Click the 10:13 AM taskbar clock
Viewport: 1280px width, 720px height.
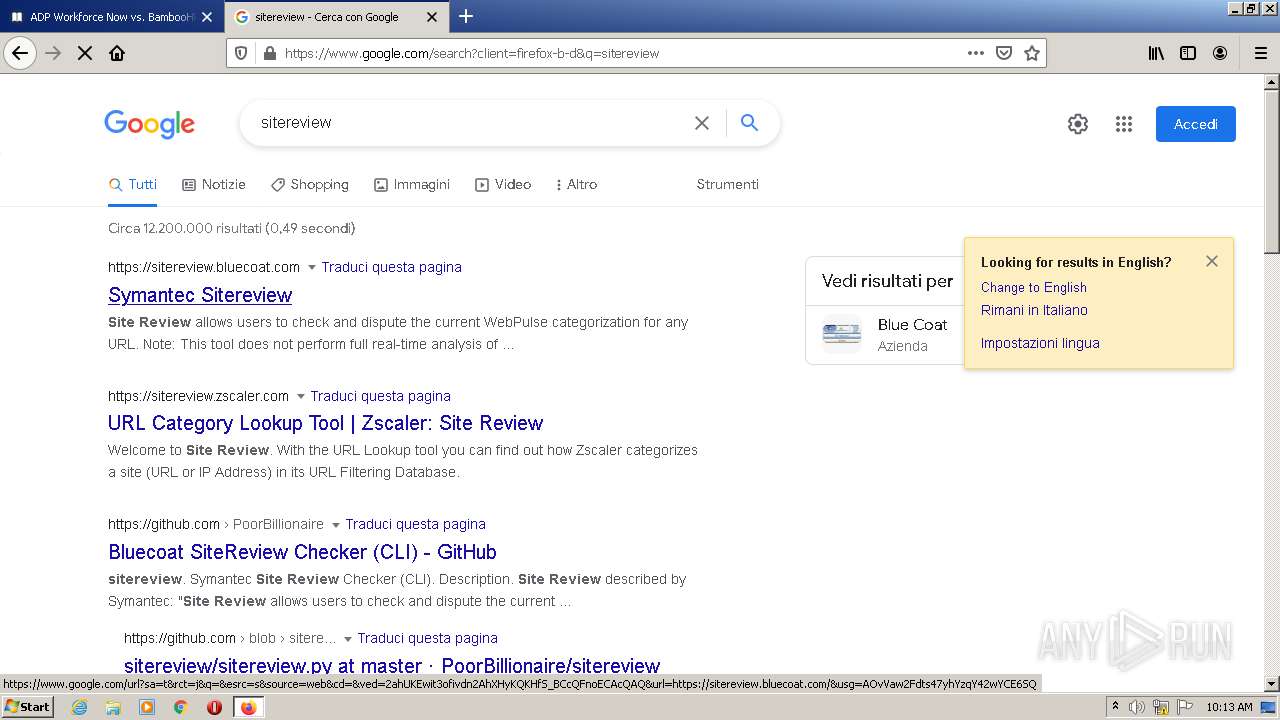tap(1229, 707)
